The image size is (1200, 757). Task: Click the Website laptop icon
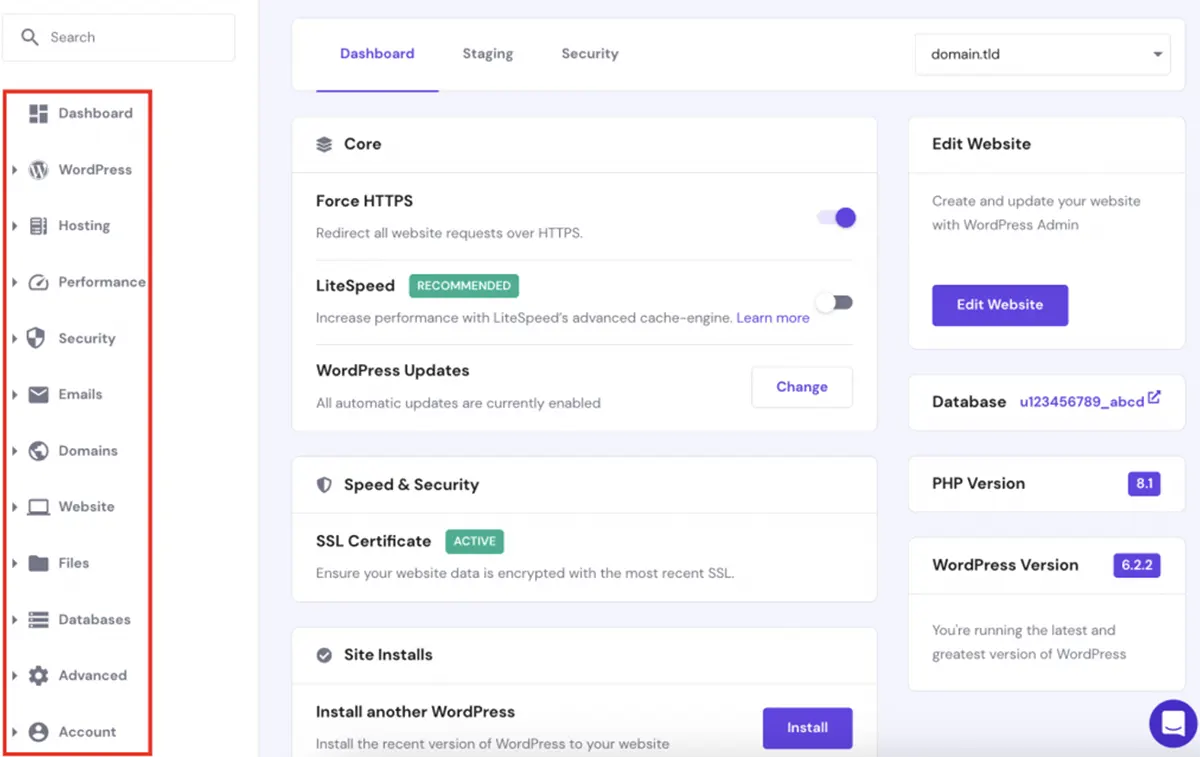[x=38, y=507]
